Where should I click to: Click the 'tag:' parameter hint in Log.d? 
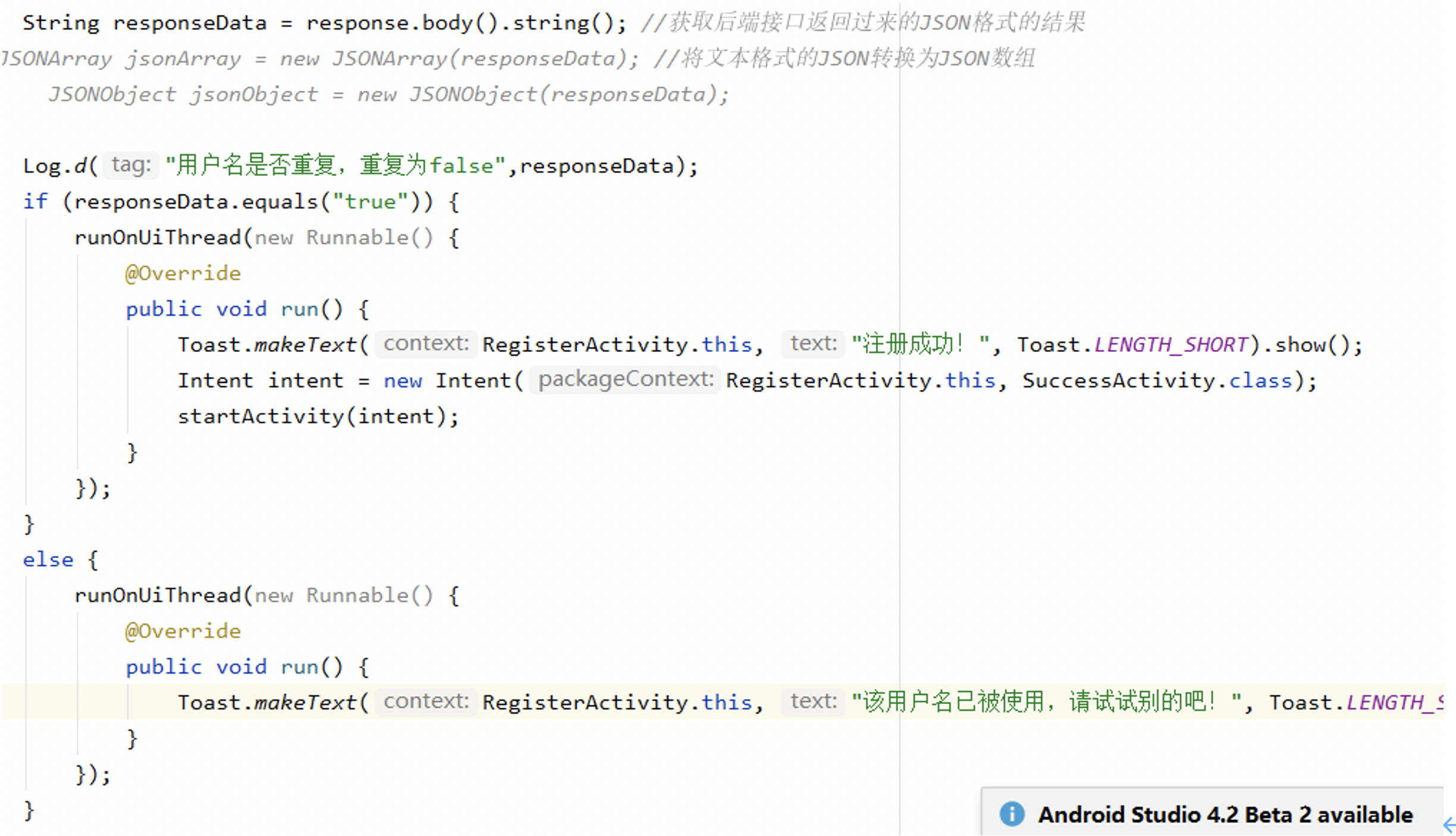pyautogui.click(x=131, y=165)
